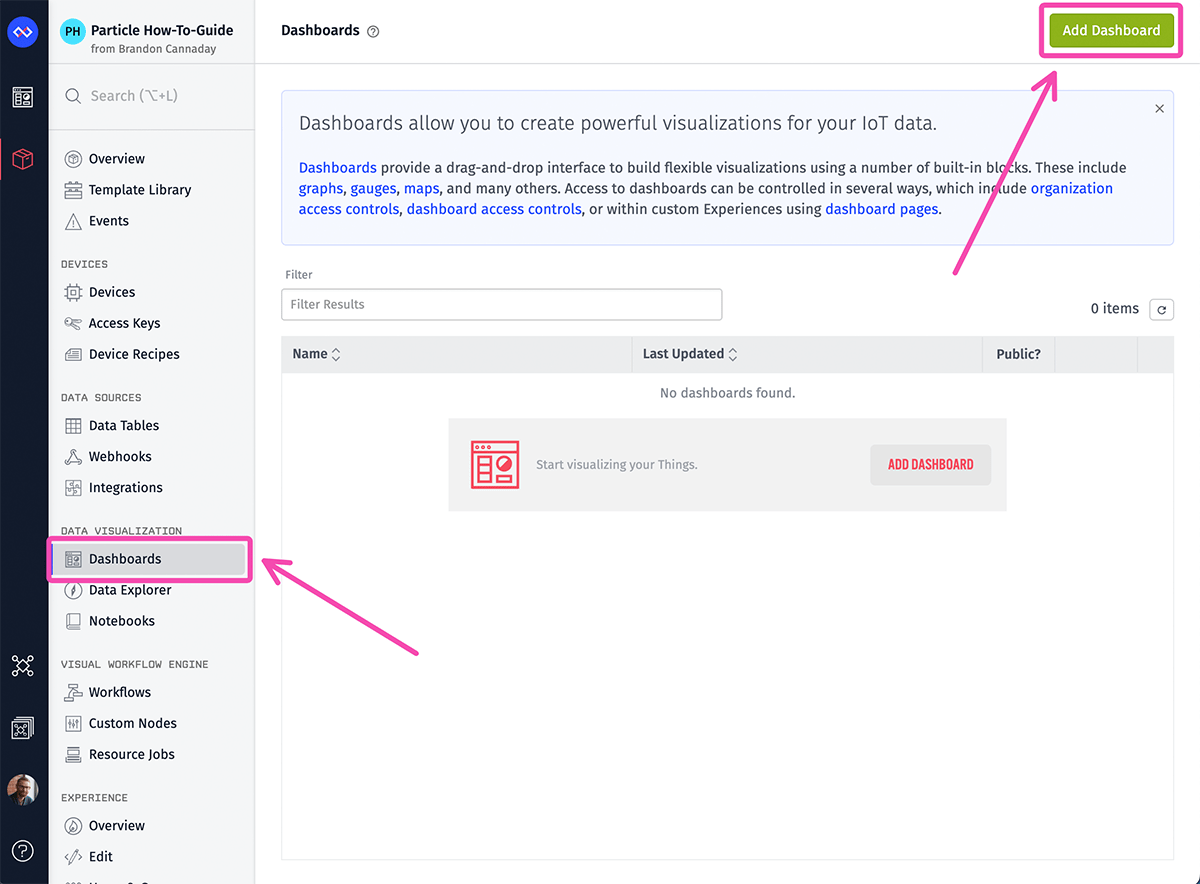Click the help question mark in left rail
This screenshot has width=1200, height=884.
(x=23, y=851)
